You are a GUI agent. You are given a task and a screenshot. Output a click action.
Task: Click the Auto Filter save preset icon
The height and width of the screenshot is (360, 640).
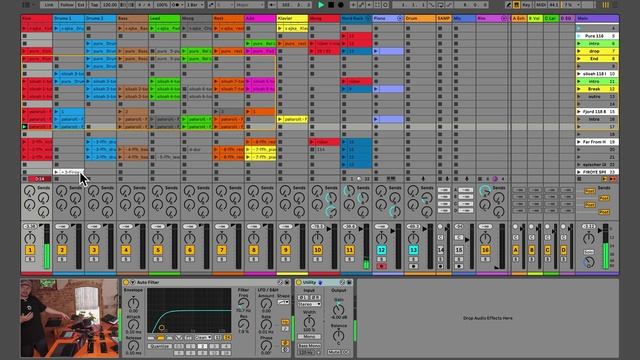click(x=287, y=282)
